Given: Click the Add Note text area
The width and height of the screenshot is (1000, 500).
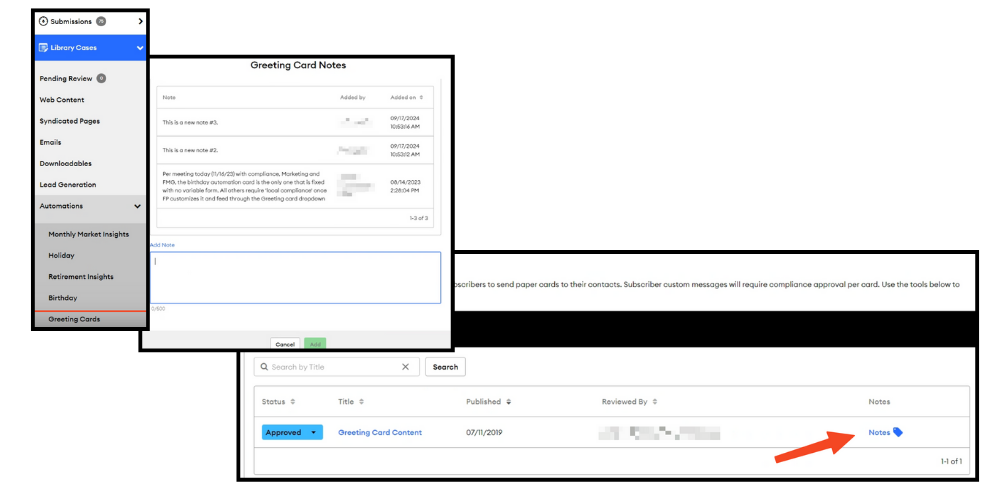Looking at the screenshot, I should click(295, 277).
